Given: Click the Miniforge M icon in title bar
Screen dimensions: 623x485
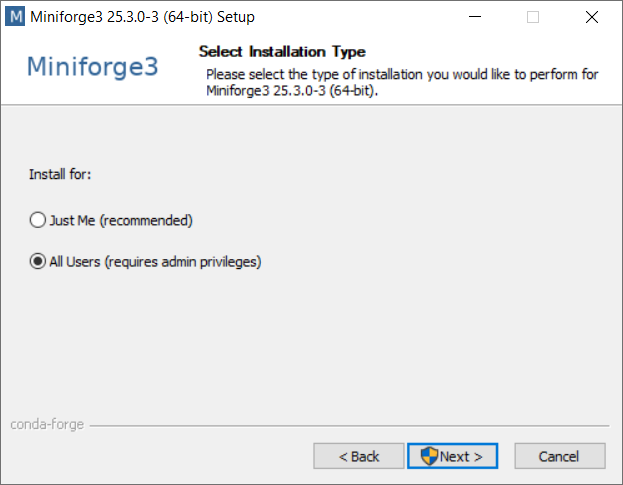Looking at the screenshot, I should pyautogui.click(x=15, y=17).
